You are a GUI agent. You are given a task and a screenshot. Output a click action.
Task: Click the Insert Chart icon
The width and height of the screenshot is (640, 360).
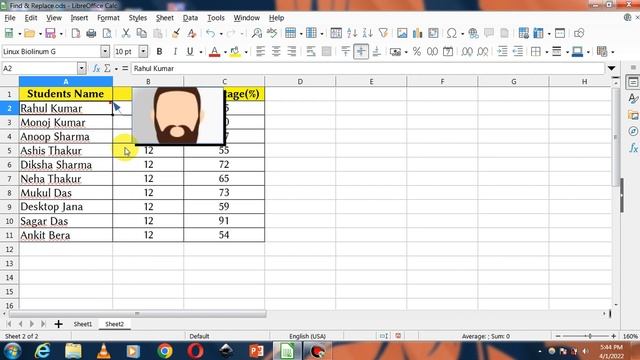[x=417, y=33]
